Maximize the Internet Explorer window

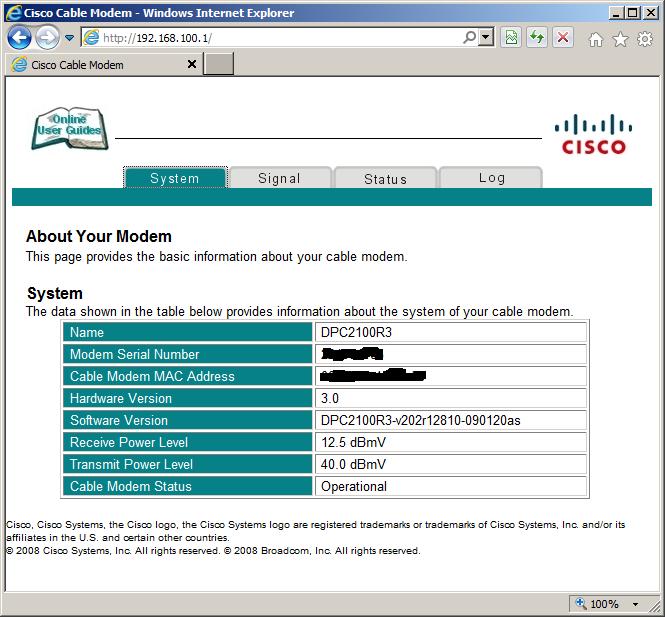click(632, 13)
